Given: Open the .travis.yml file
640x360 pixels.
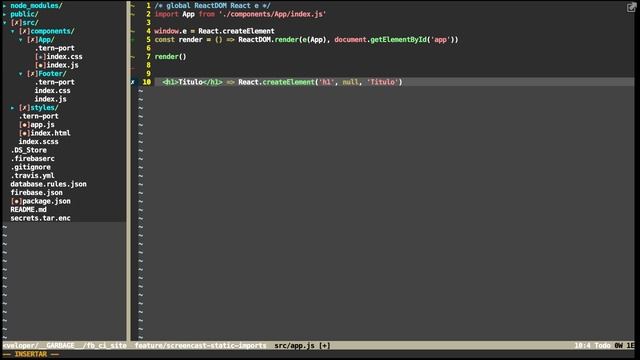Looking at the screenshot, I should pos(33,176).
